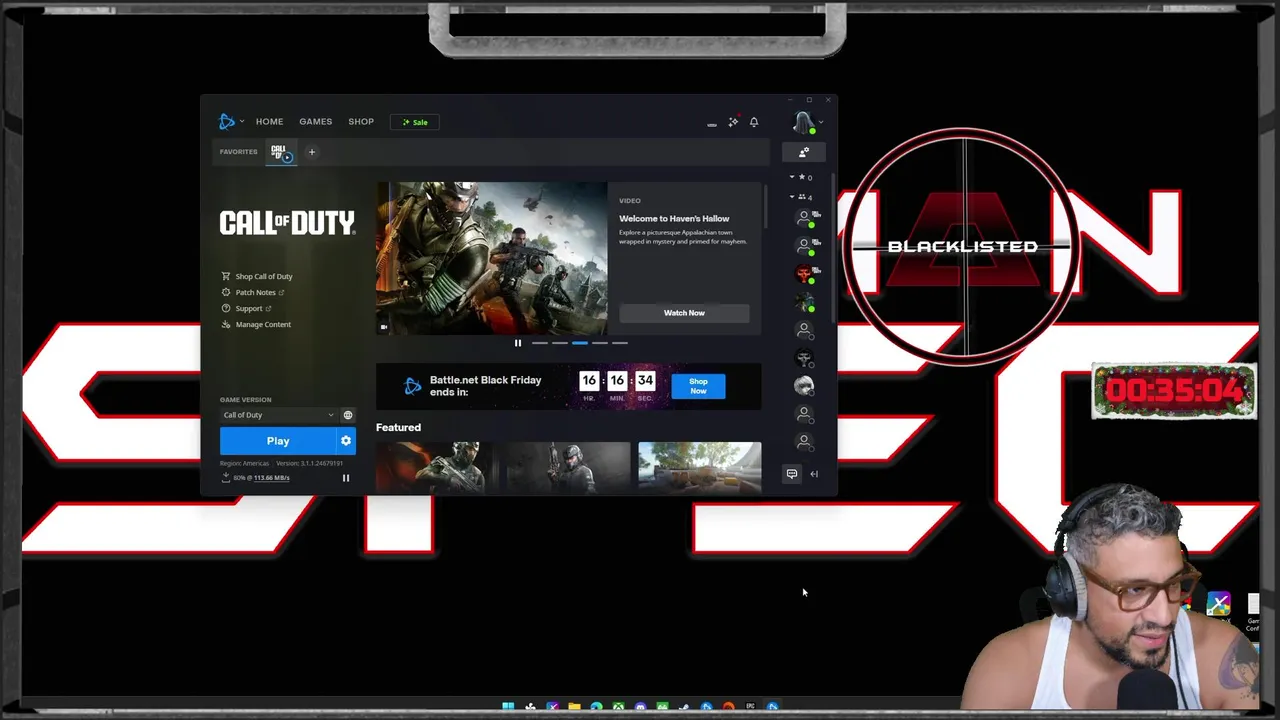This screenshot has height=720, width=1280.
Task: Expand the chevron next to Battle.net logo
Action: [242, 122]
